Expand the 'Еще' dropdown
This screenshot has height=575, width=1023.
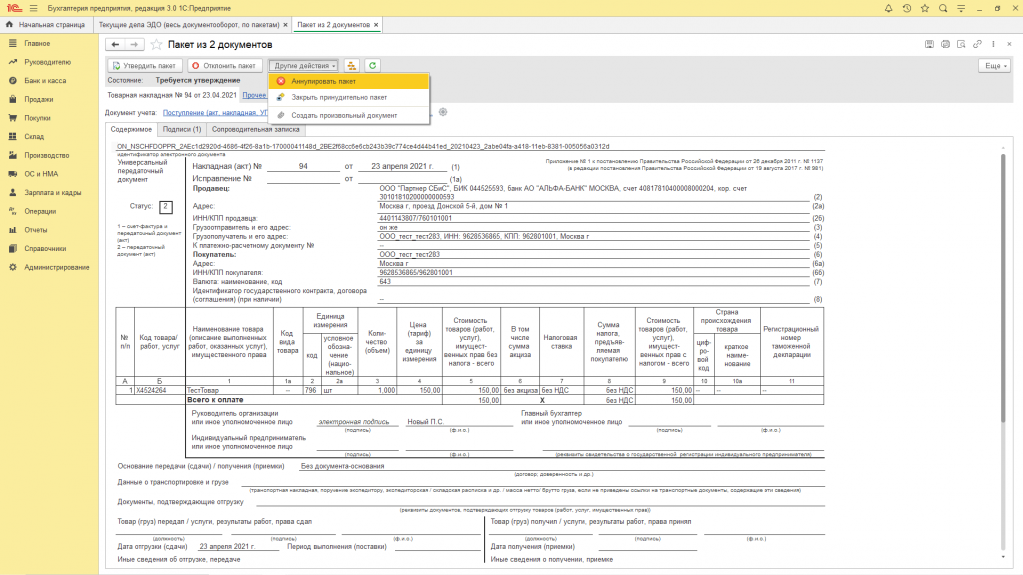click(993, 65)
